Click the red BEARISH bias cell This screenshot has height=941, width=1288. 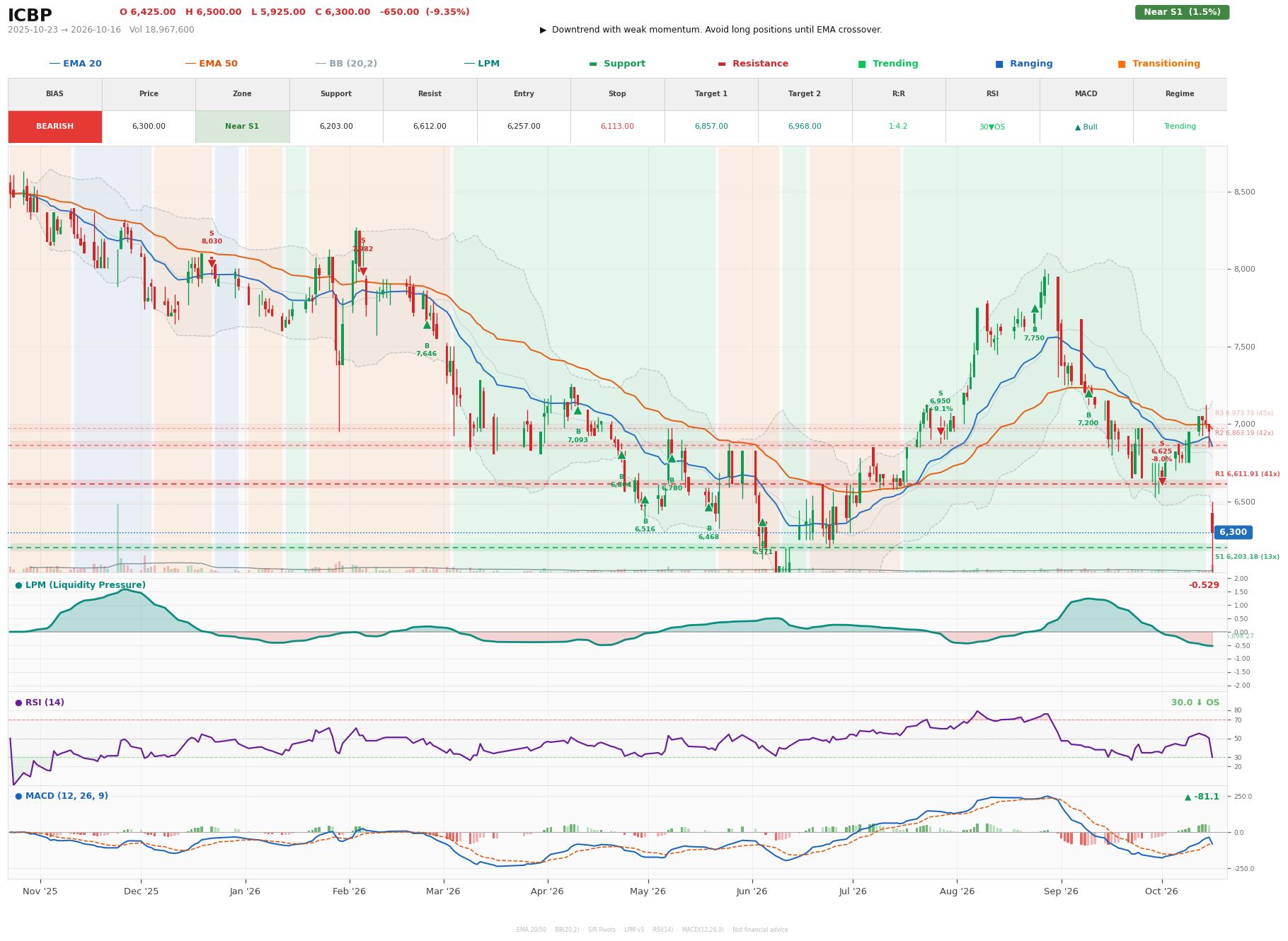click(55, 127)
